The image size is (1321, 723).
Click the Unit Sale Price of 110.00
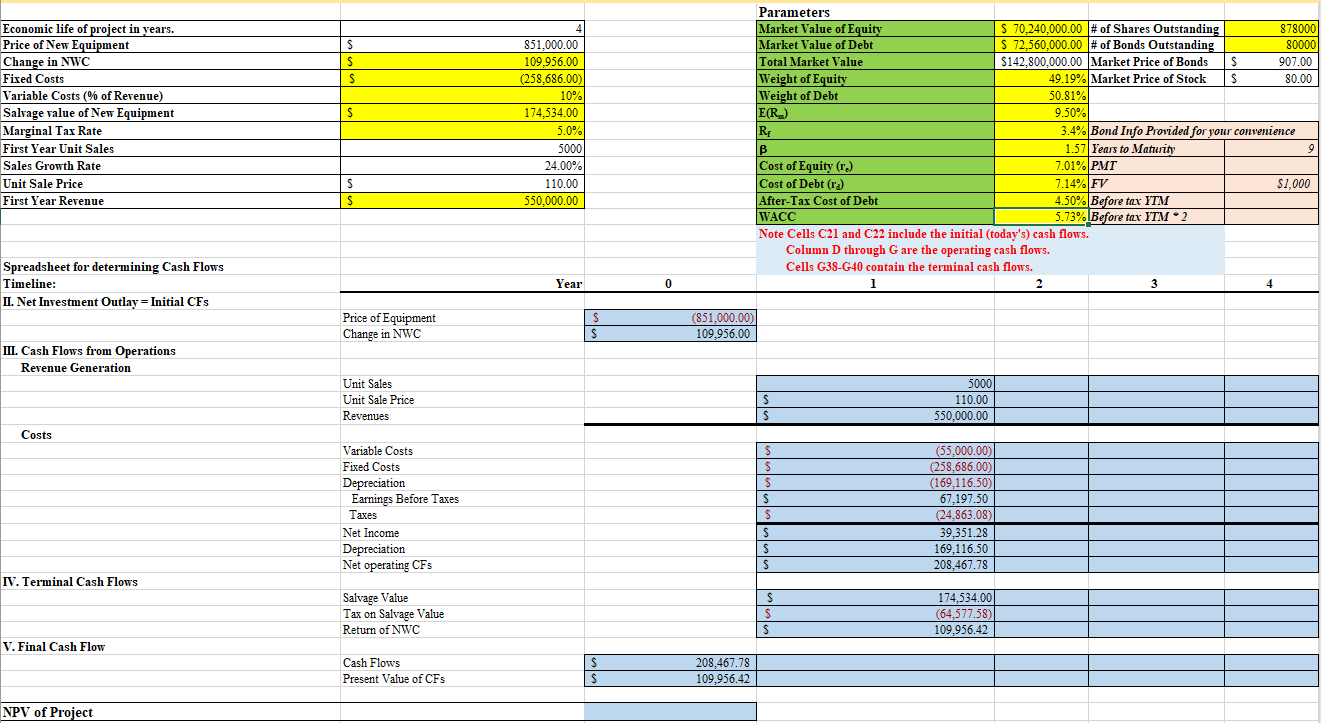(465, 181)
